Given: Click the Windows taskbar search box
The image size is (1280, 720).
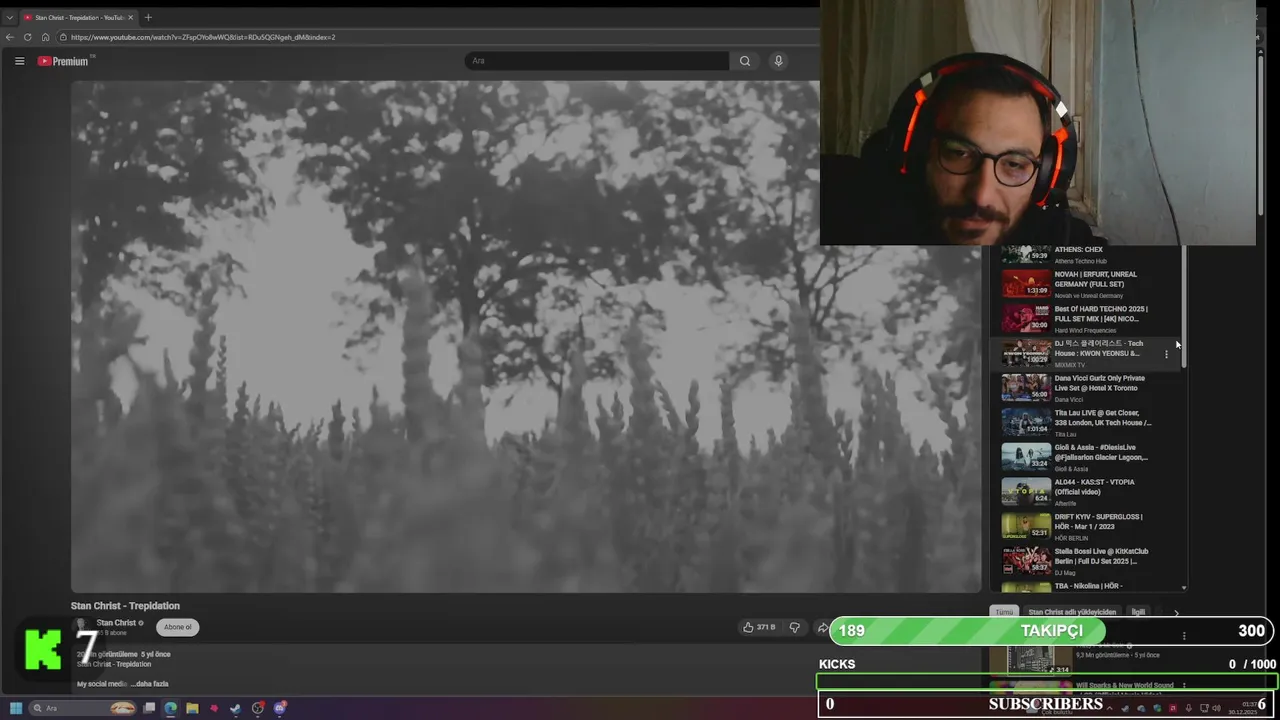Looking at the screenshot, I should coord(84,708).
